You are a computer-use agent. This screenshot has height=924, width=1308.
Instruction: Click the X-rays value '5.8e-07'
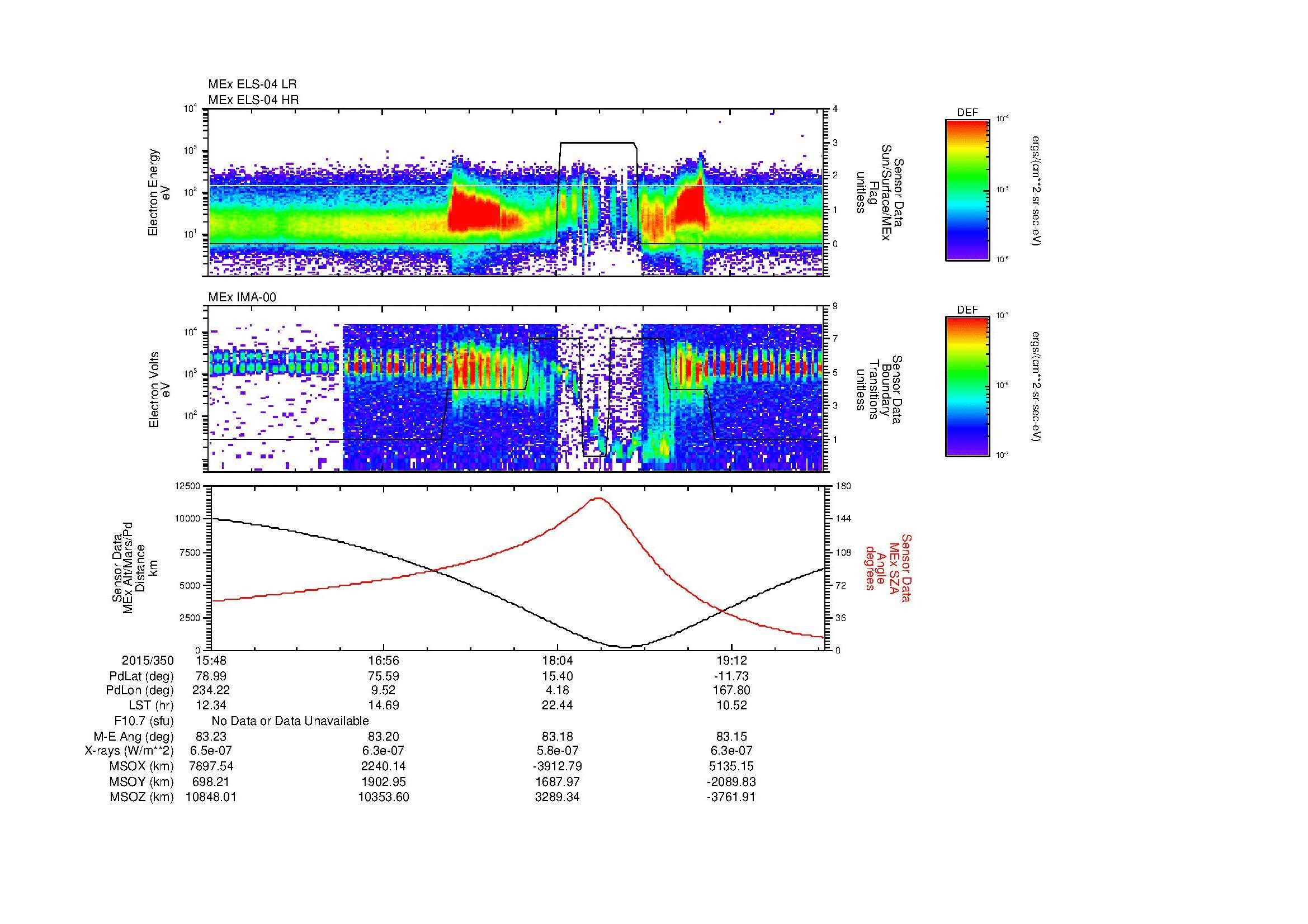tap(557, 751)
